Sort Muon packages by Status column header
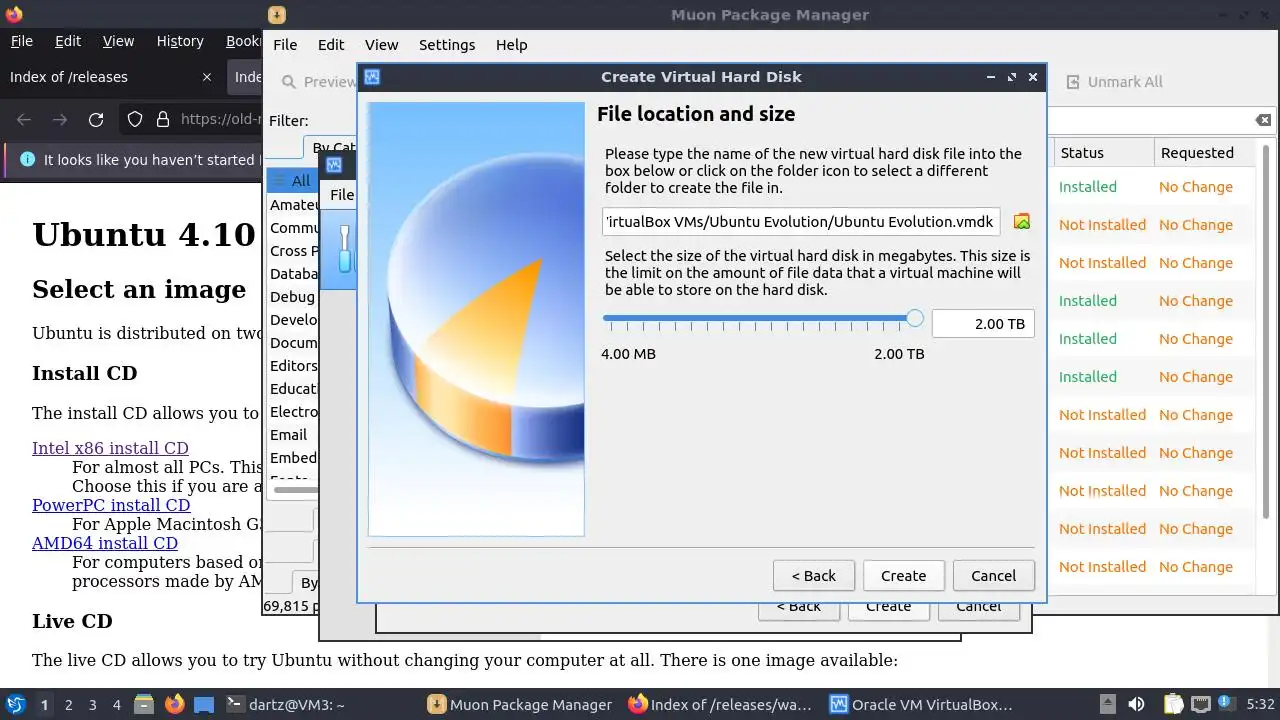1280x720 pixels. pyautogui.click(x=1103, y=153)
